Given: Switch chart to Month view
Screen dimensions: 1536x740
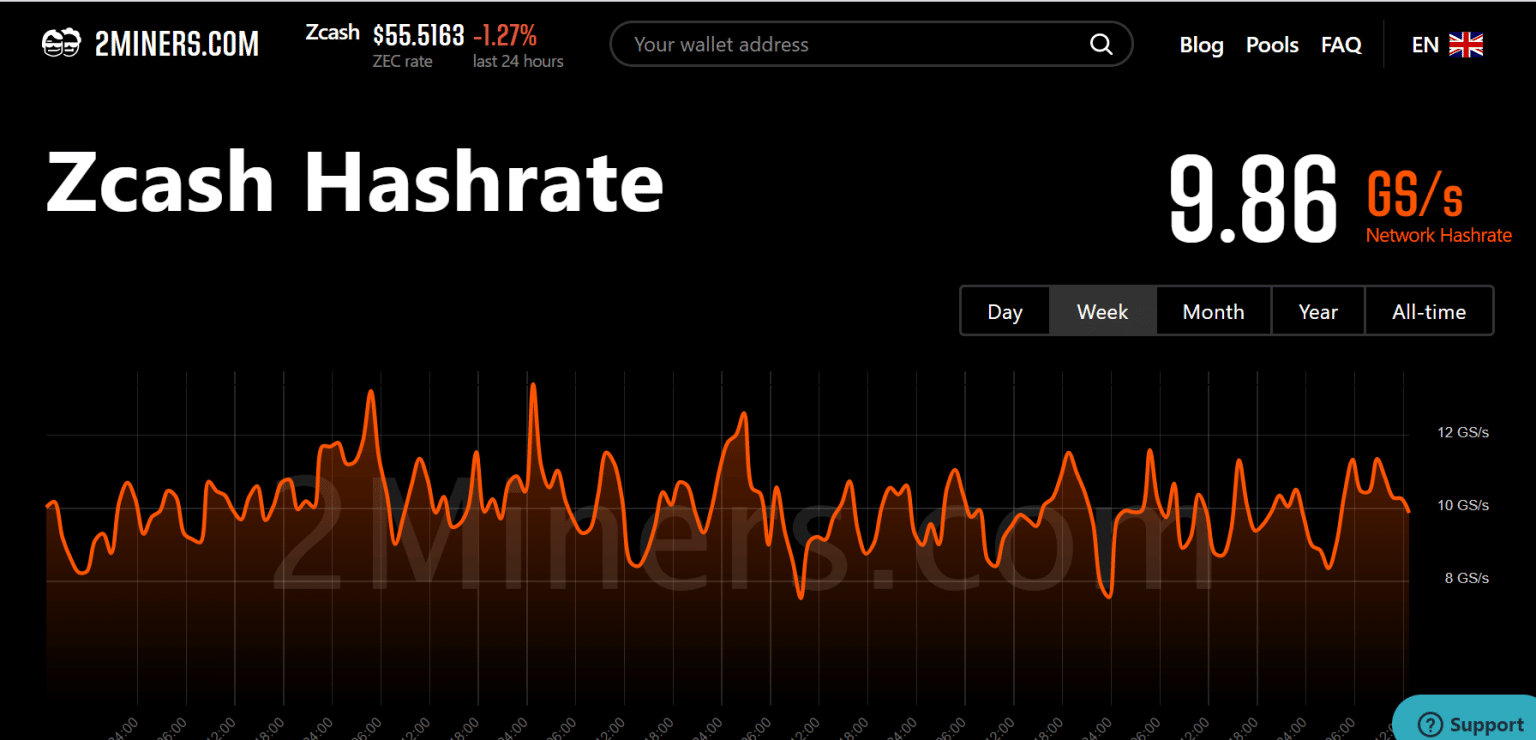Looking at the screenshot, I should tap(1213, 311).
